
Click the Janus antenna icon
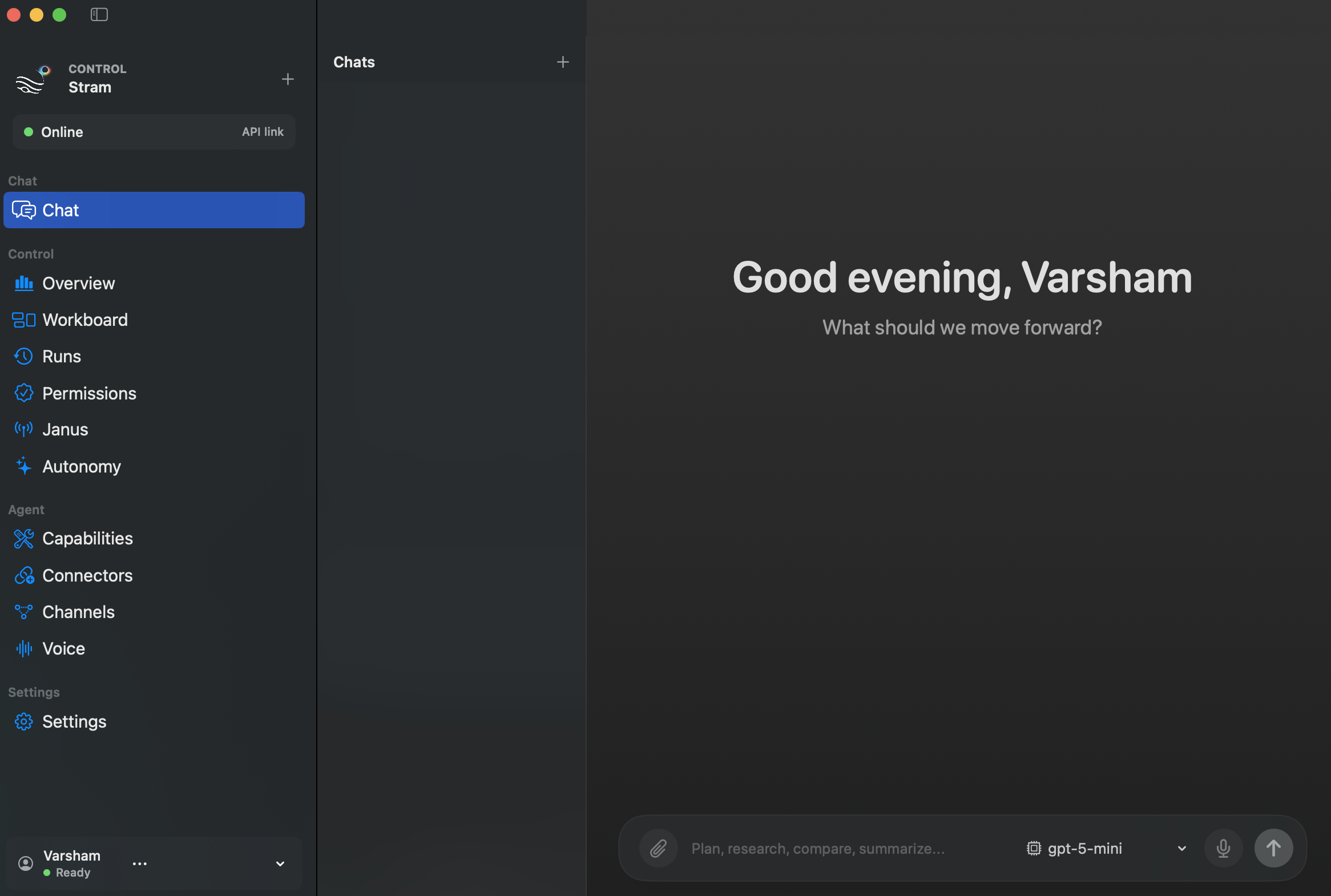(x=24, y=430)
